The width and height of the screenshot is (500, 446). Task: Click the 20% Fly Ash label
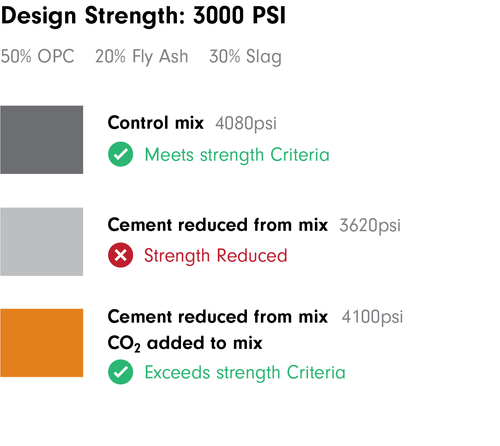pos(142,57)
